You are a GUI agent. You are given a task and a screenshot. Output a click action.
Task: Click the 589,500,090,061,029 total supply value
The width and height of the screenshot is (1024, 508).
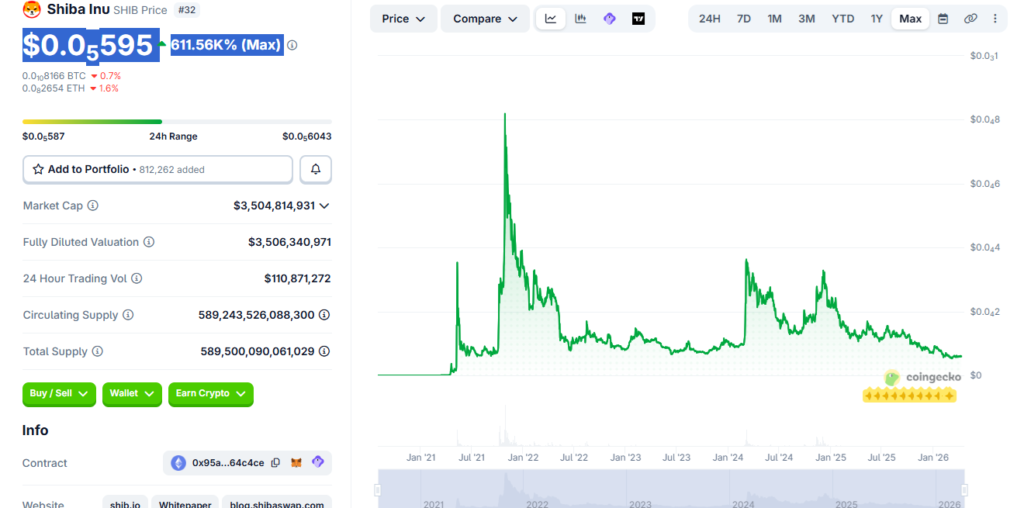[258, 351]
